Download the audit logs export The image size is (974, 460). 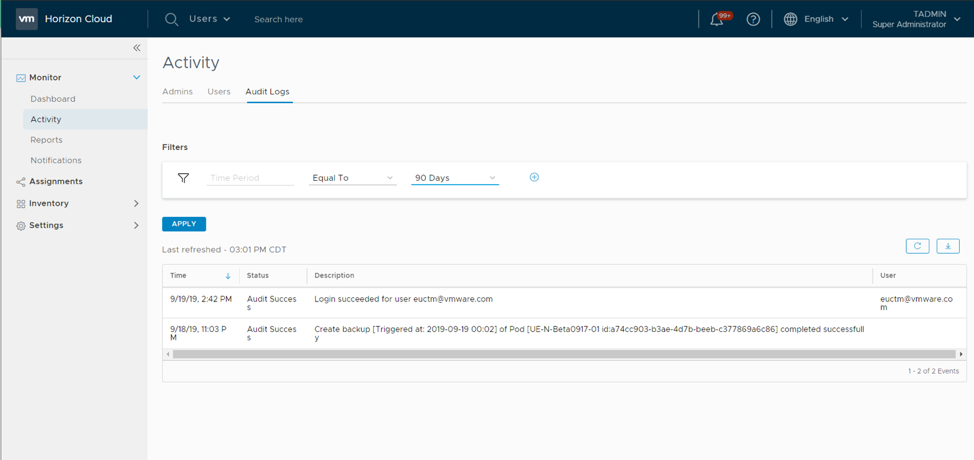pos(948,246)
